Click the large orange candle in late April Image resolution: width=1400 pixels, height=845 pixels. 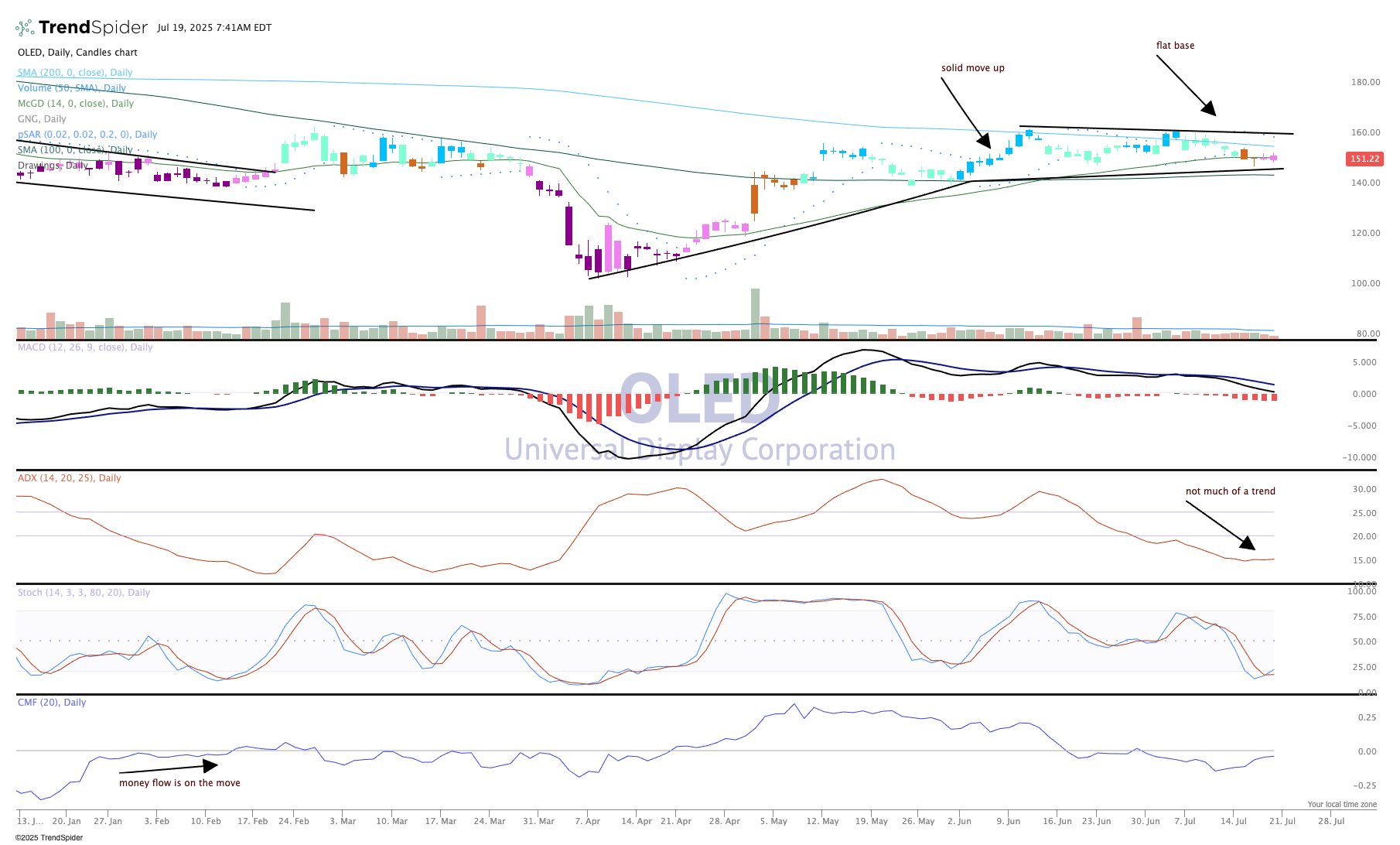[x=754, y=199]
